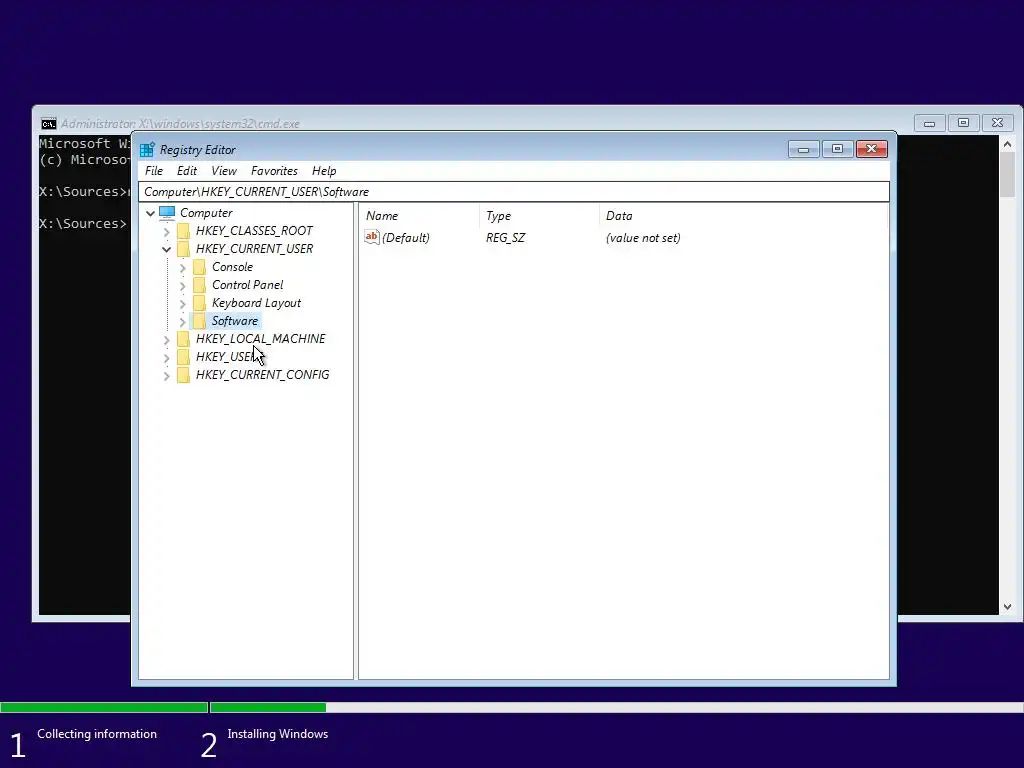Close the Registry Editor window
The height and width of the screenshot is (768, 1024).
pyautogui.click(x=871, y=150)
